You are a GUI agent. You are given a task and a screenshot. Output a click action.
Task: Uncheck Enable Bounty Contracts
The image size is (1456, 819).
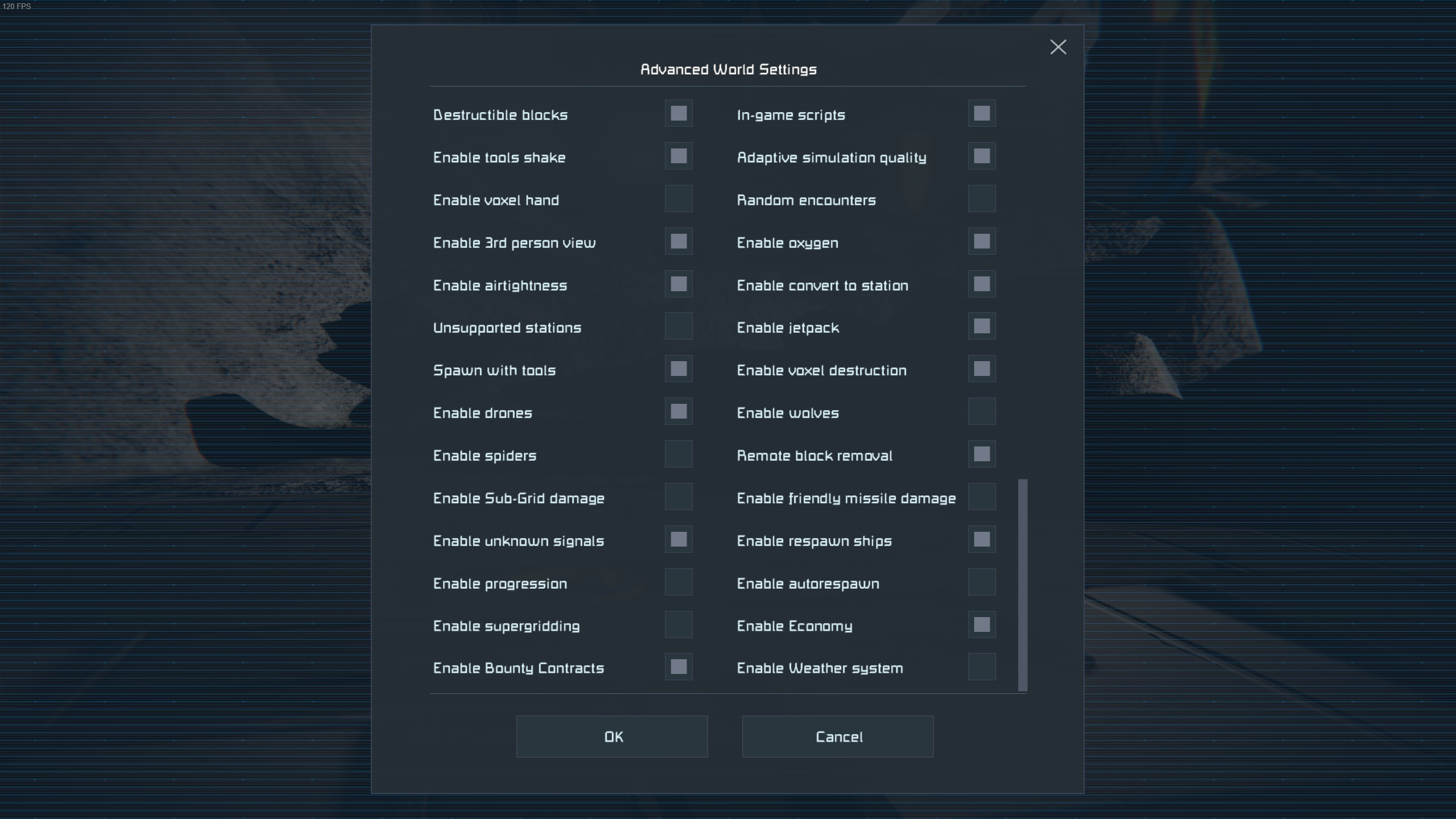[x=679, y=667]
